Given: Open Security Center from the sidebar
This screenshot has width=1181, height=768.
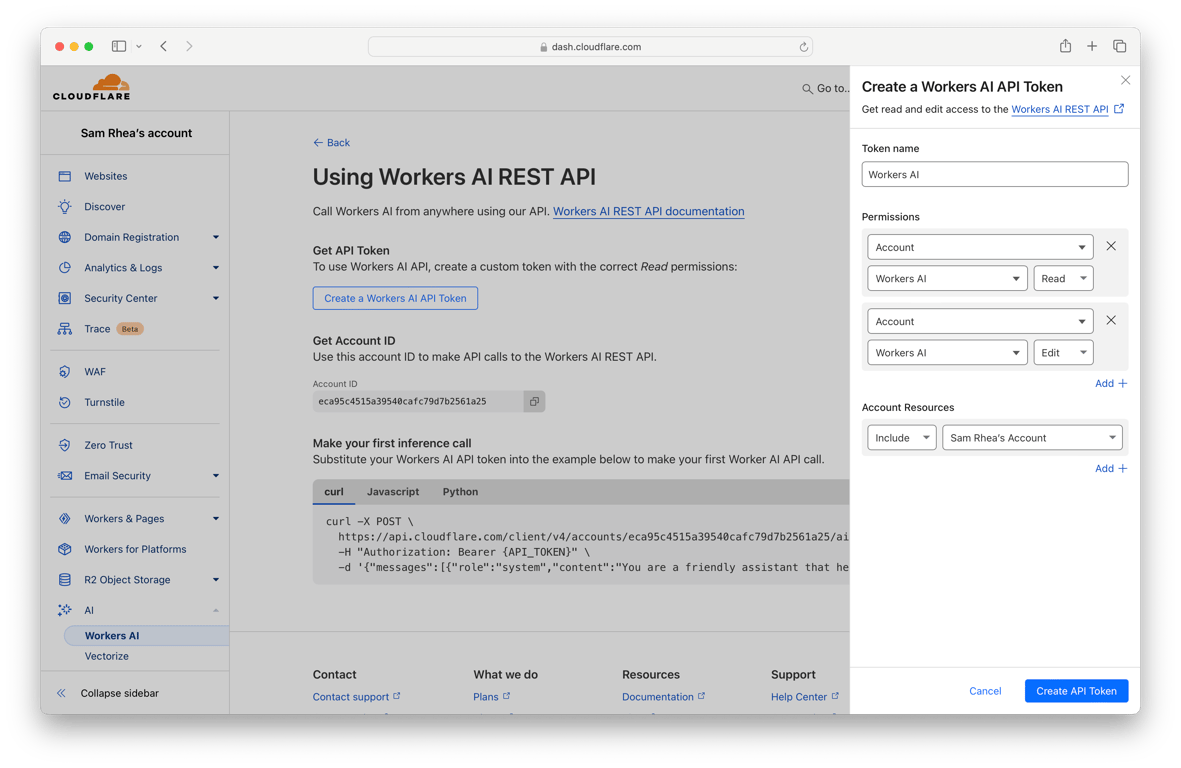Looking at the screenshot, I should [122, 298].
